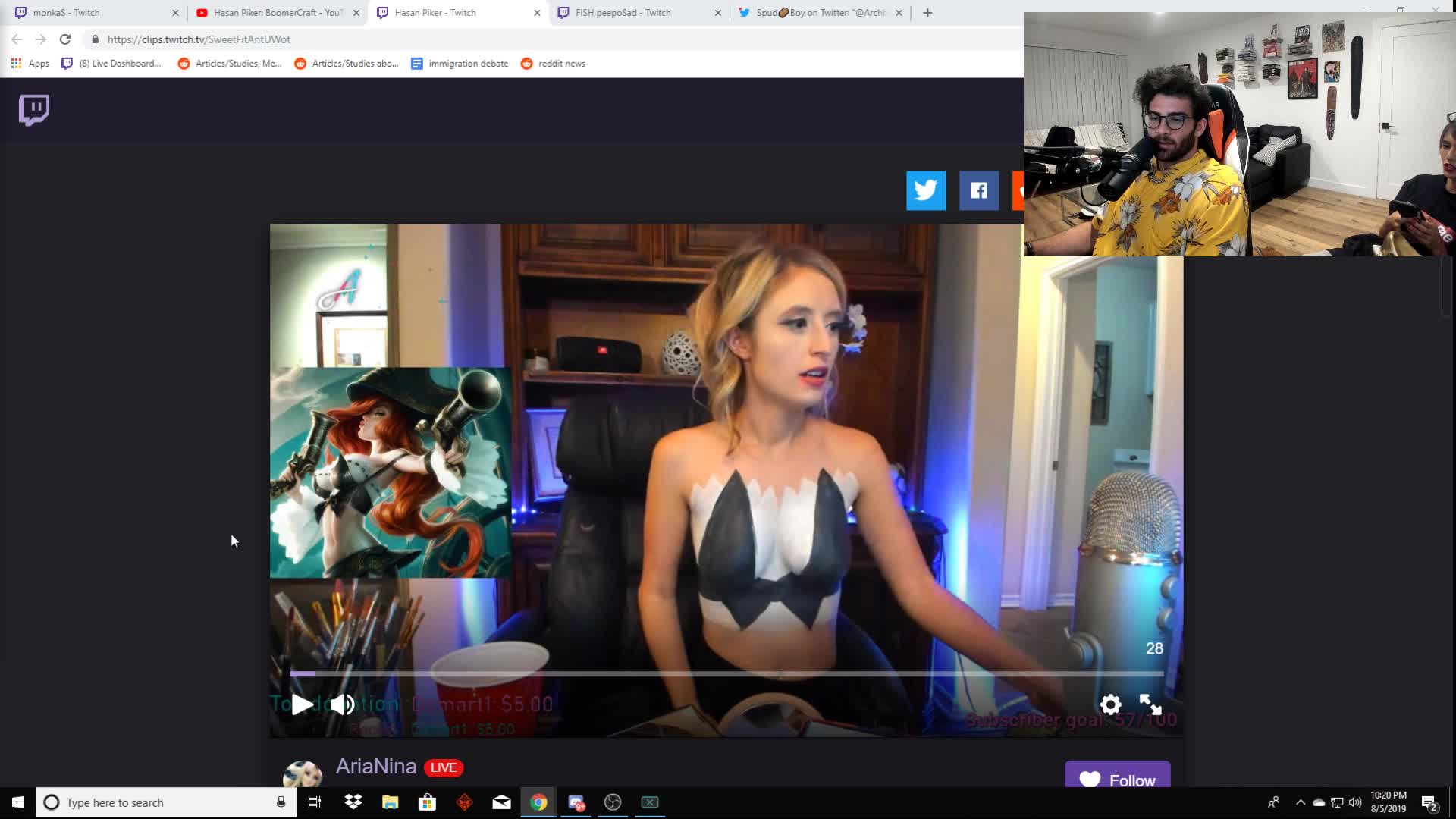Image resolution: width=1456 pixels, height=819 pixels.
Task: Open immigration debate bookmark
Action: tap(460, 64)
